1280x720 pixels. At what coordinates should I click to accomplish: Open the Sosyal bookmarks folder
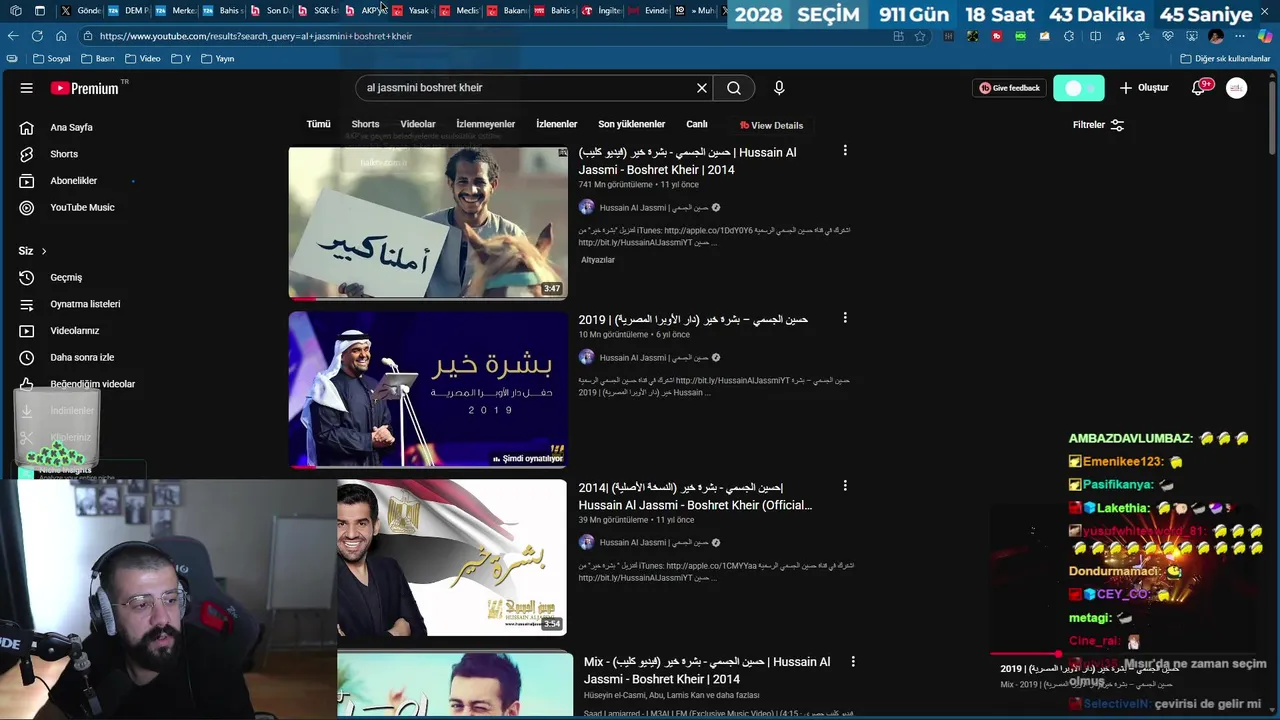[52, 59]
